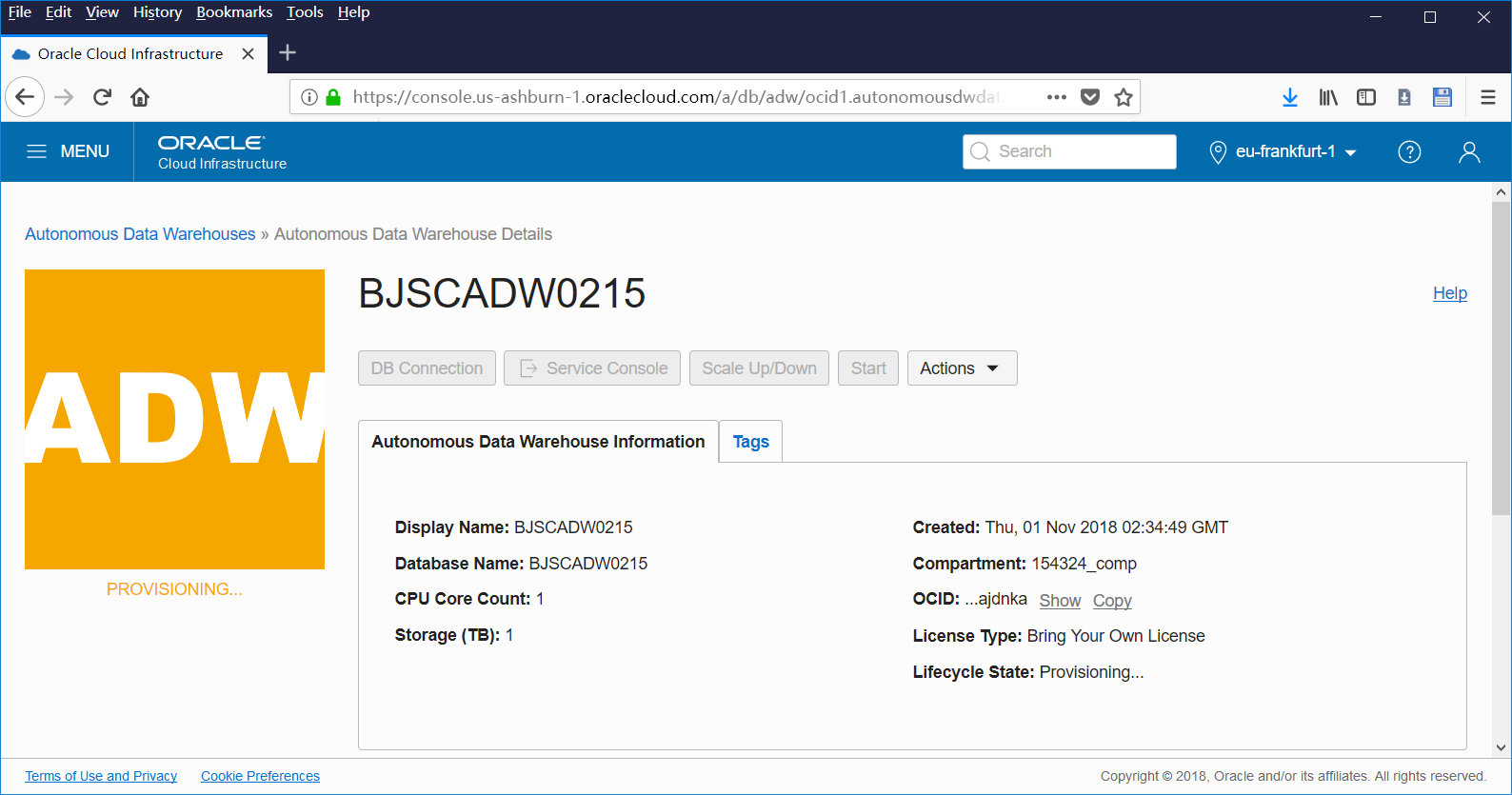Screen dimensions: 1512x795
Task: Save page to Pocket
Action: coord(1091,97)
